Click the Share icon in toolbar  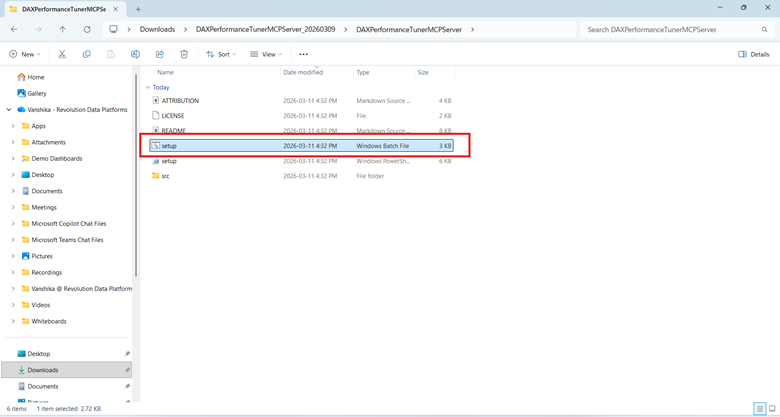click(x=159, y=54)
